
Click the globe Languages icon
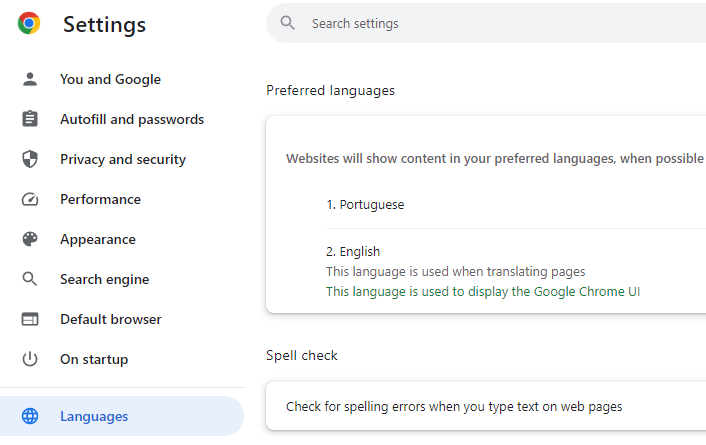(x=30, y=416)
